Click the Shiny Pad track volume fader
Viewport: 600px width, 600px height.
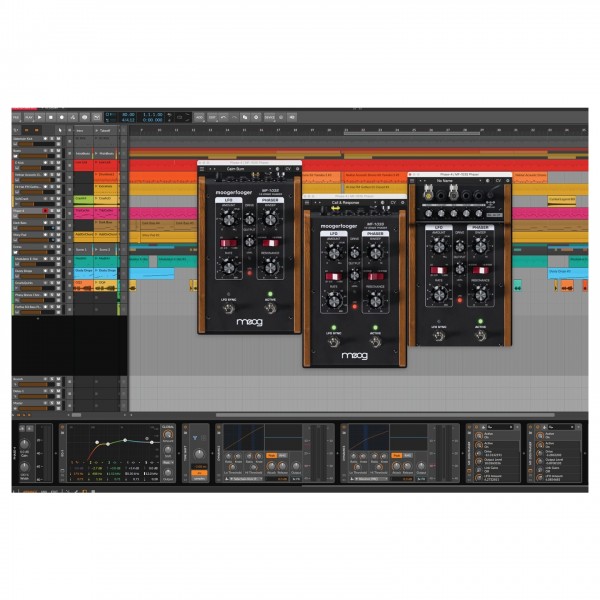click(x=38, y=240)
